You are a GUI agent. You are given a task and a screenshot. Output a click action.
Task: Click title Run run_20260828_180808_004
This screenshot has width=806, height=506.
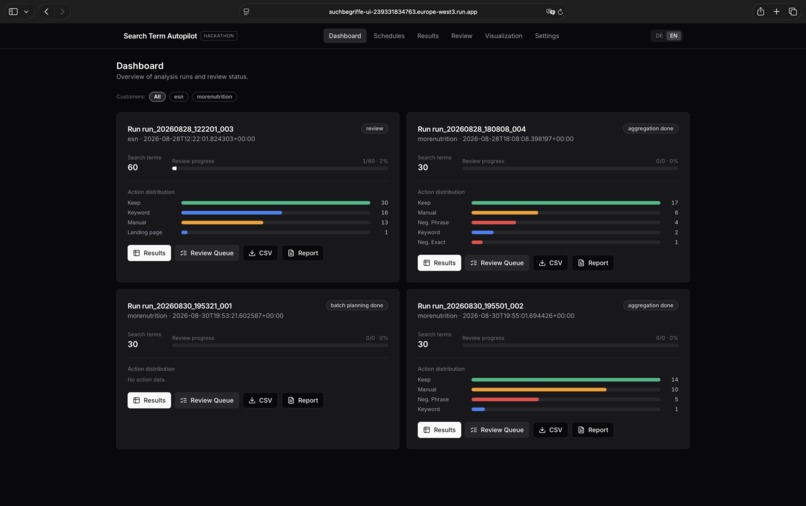(x=471, y=129)
